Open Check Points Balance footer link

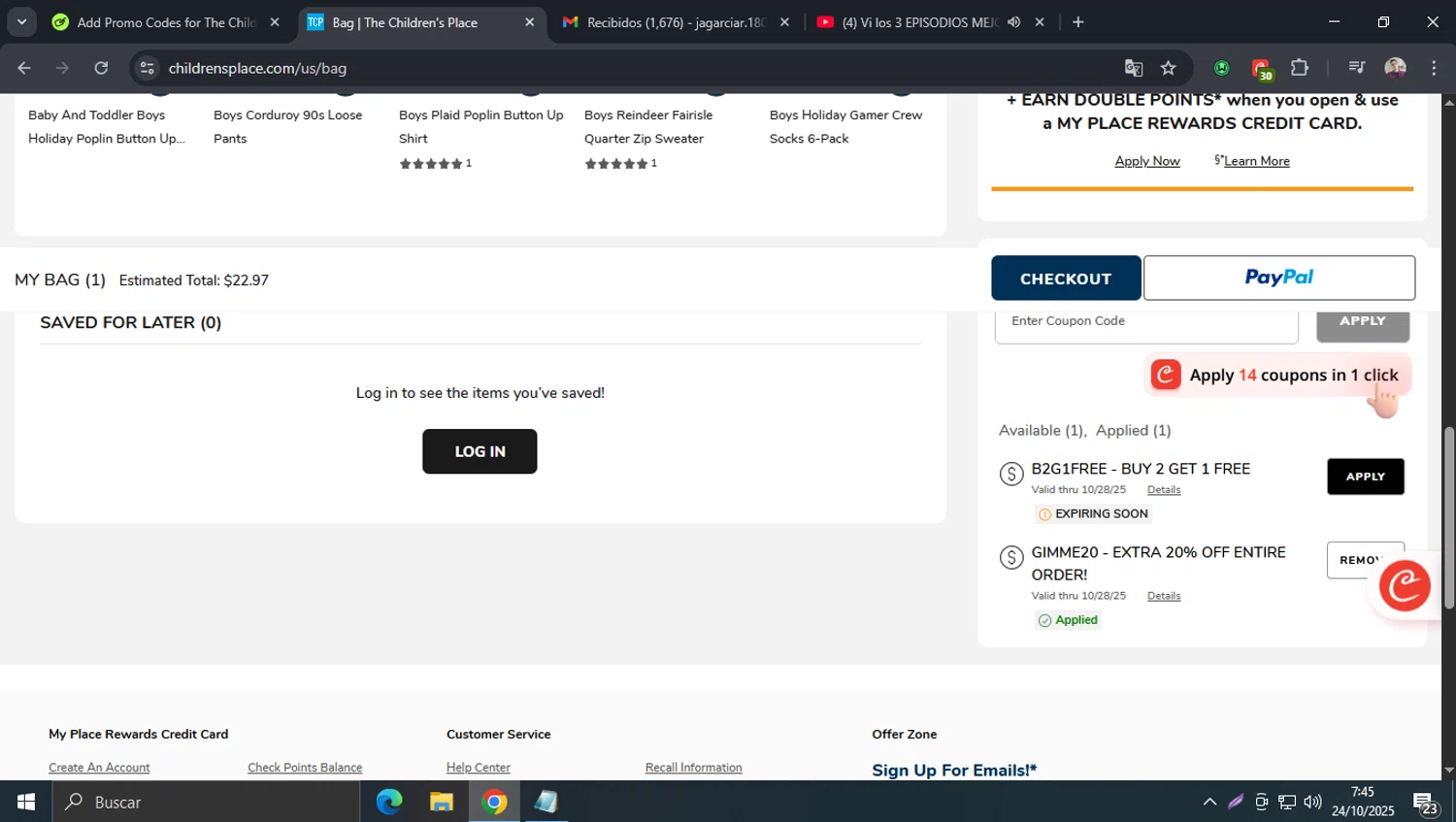(x=305, y=768)
